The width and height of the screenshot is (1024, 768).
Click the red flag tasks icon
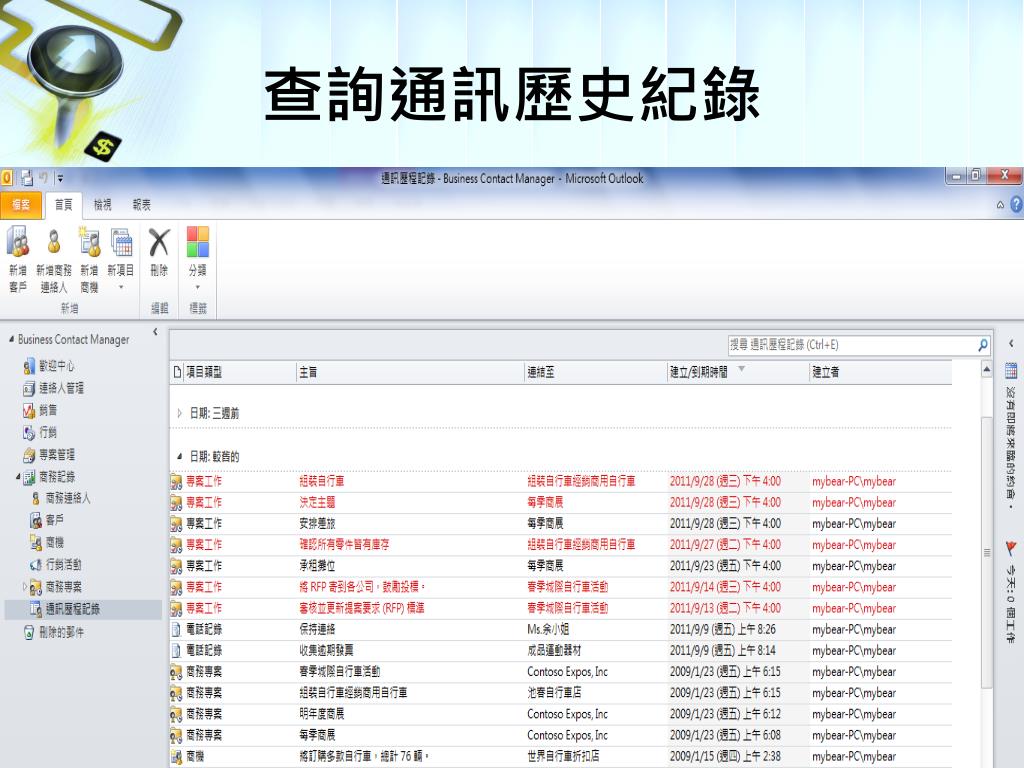[1011, 549]
